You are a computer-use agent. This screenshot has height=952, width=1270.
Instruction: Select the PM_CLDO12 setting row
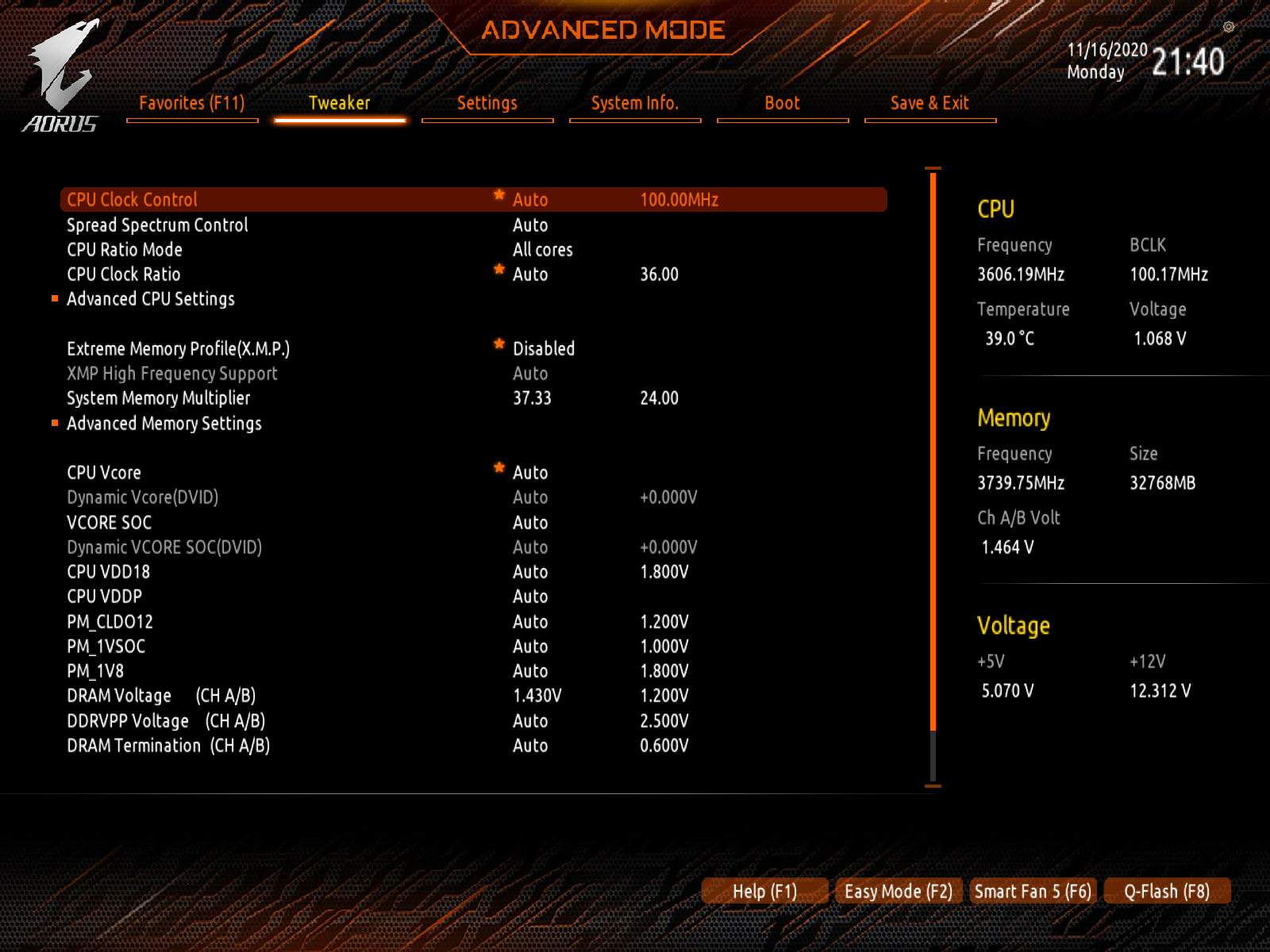[473, 622]
